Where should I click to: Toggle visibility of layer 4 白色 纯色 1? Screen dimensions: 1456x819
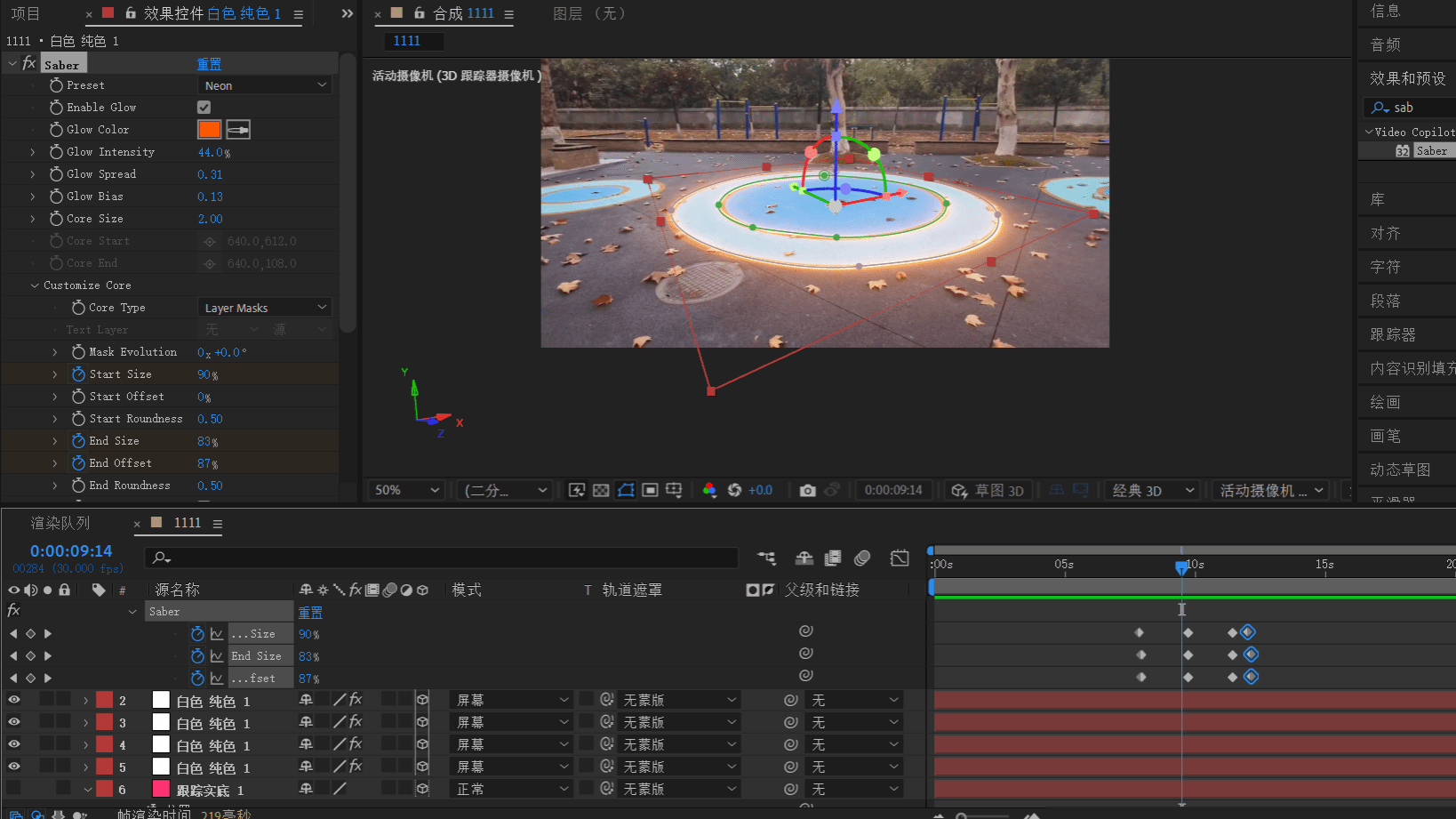pyautogui.click(x=14, y=745)
